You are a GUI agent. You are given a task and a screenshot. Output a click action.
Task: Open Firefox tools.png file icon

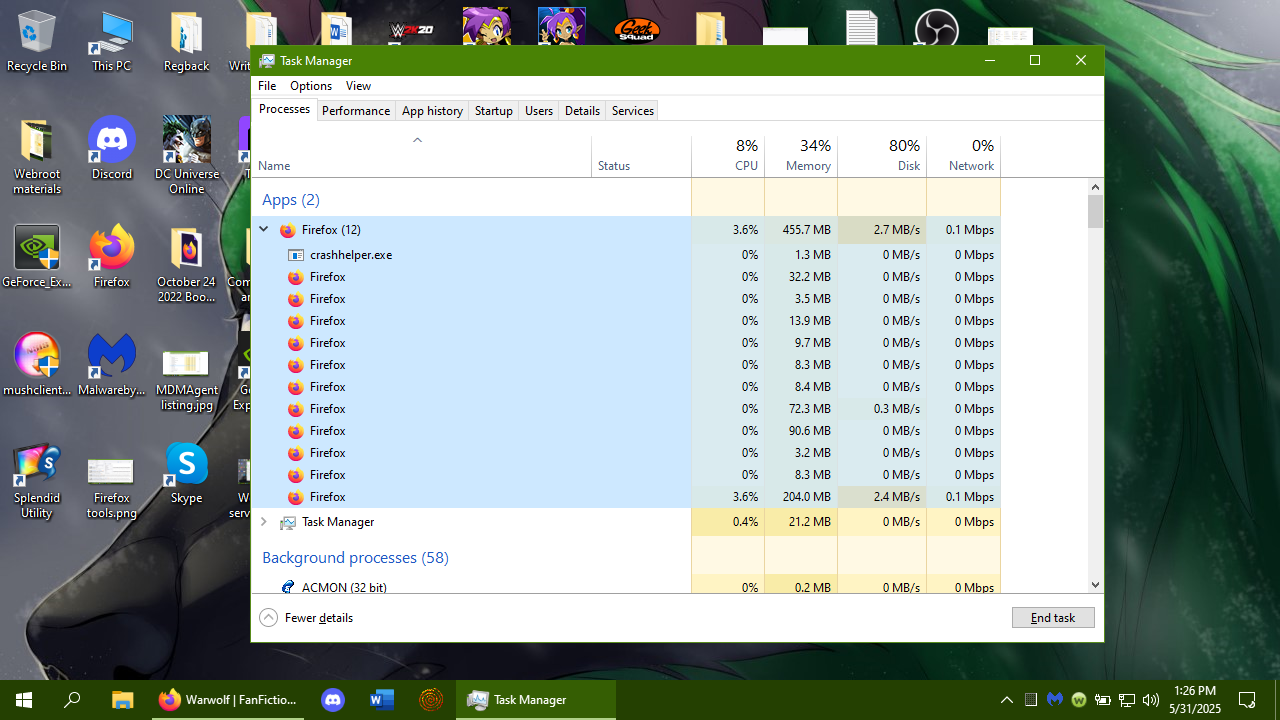(111, 487)
